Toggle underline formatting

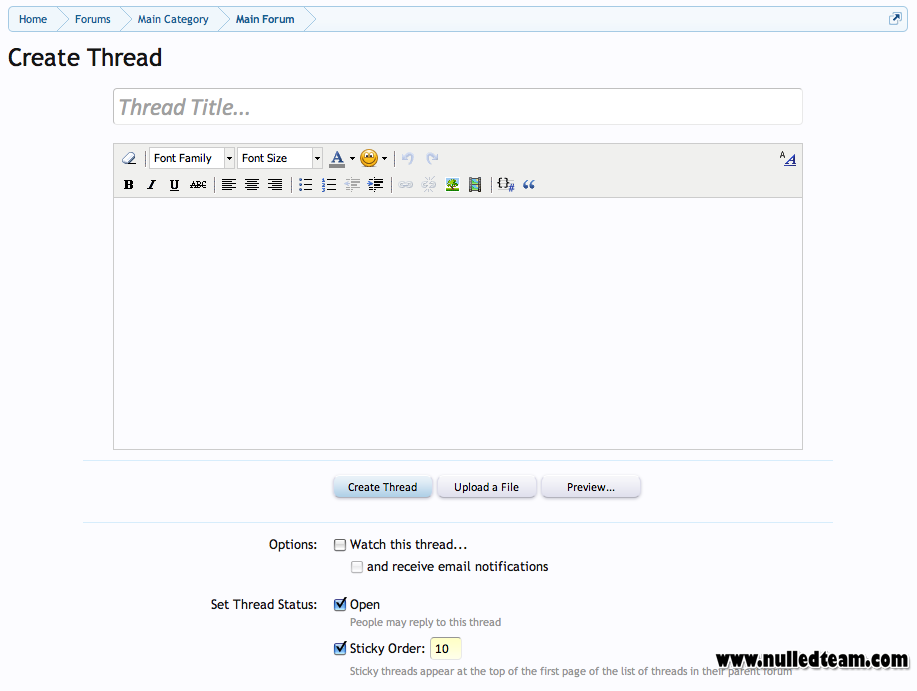pyautogui.click(x=174, y=185)
